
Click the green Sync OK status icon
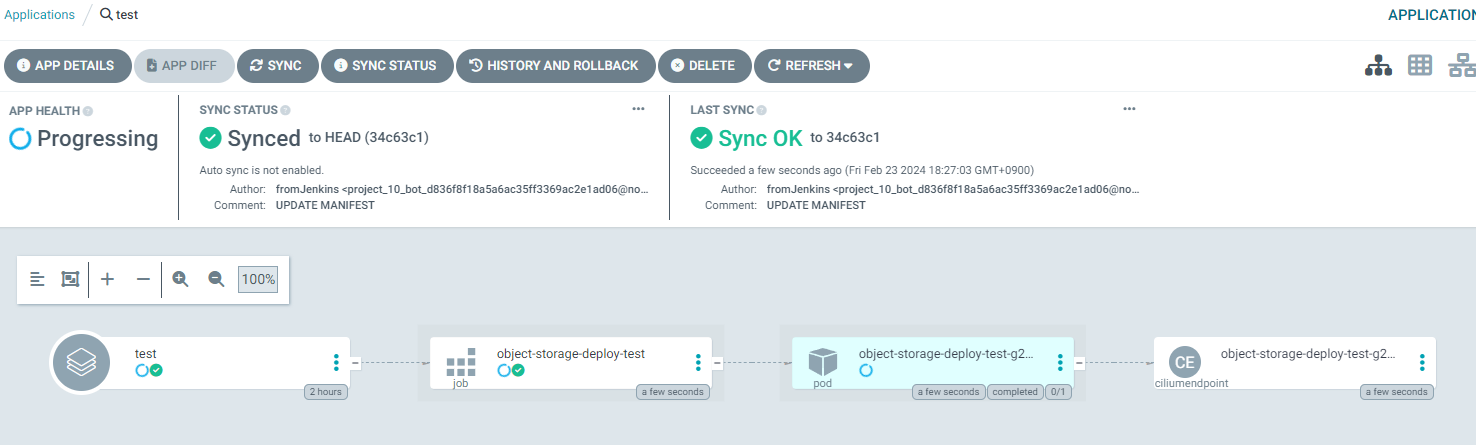701,138
